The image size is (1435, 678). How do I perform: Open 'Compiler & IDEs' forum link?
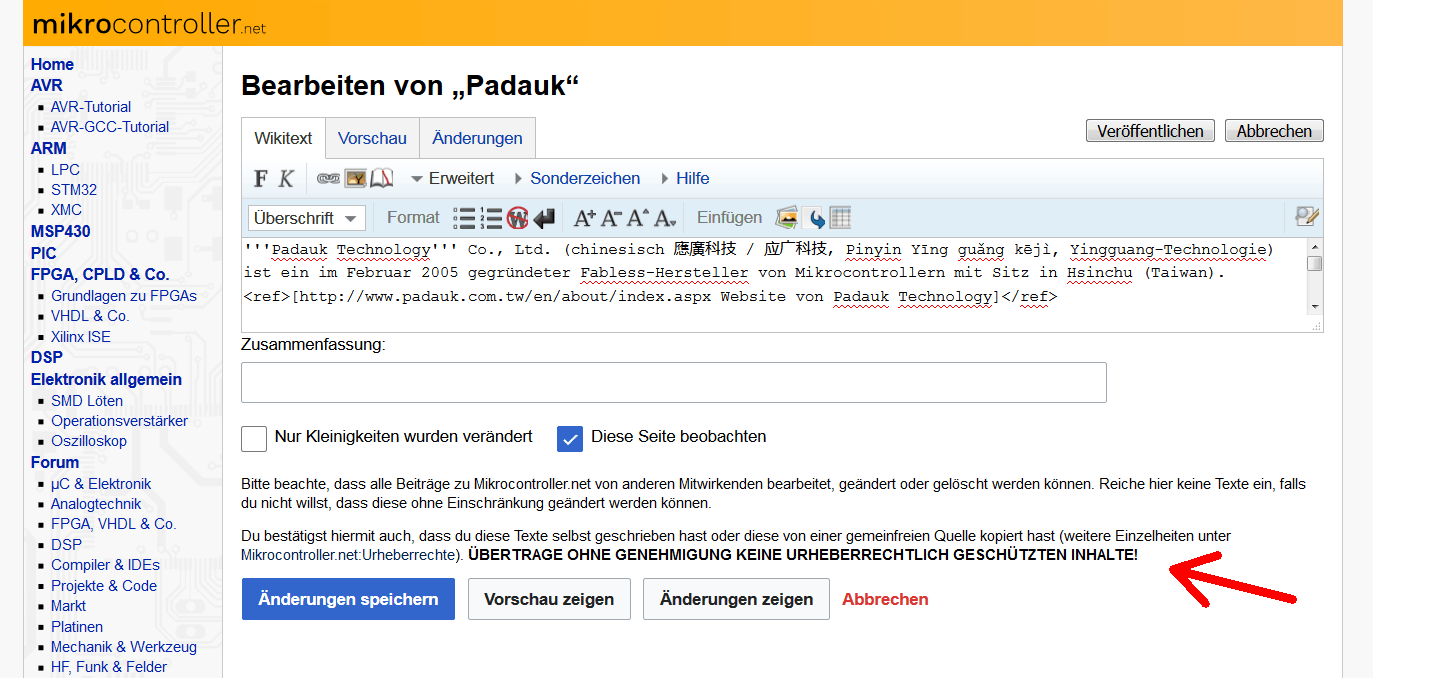tap(105, 565)
